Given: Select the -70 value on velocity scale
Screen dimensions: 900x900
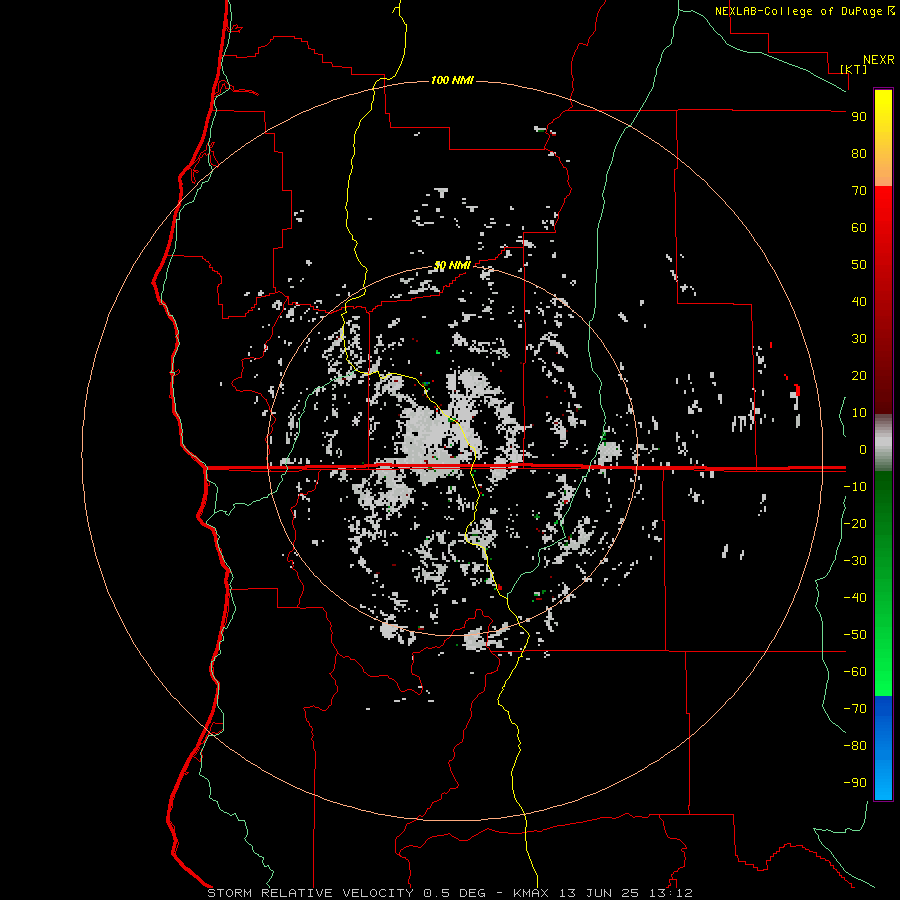Looking at the screenshot, I should pyautogui.click(x=855, y=709).
